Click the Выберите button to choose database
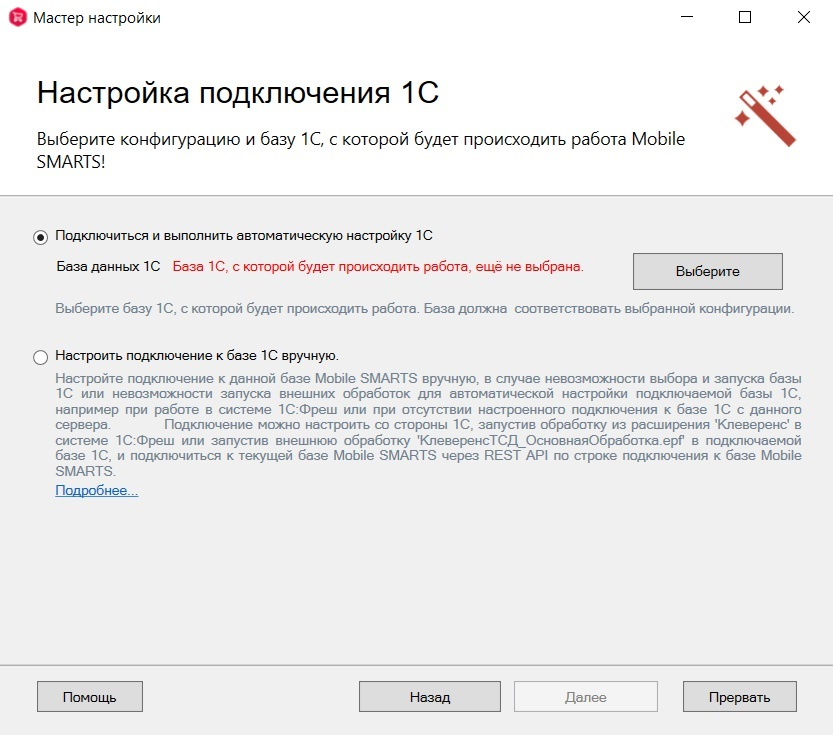 (708, 271)
